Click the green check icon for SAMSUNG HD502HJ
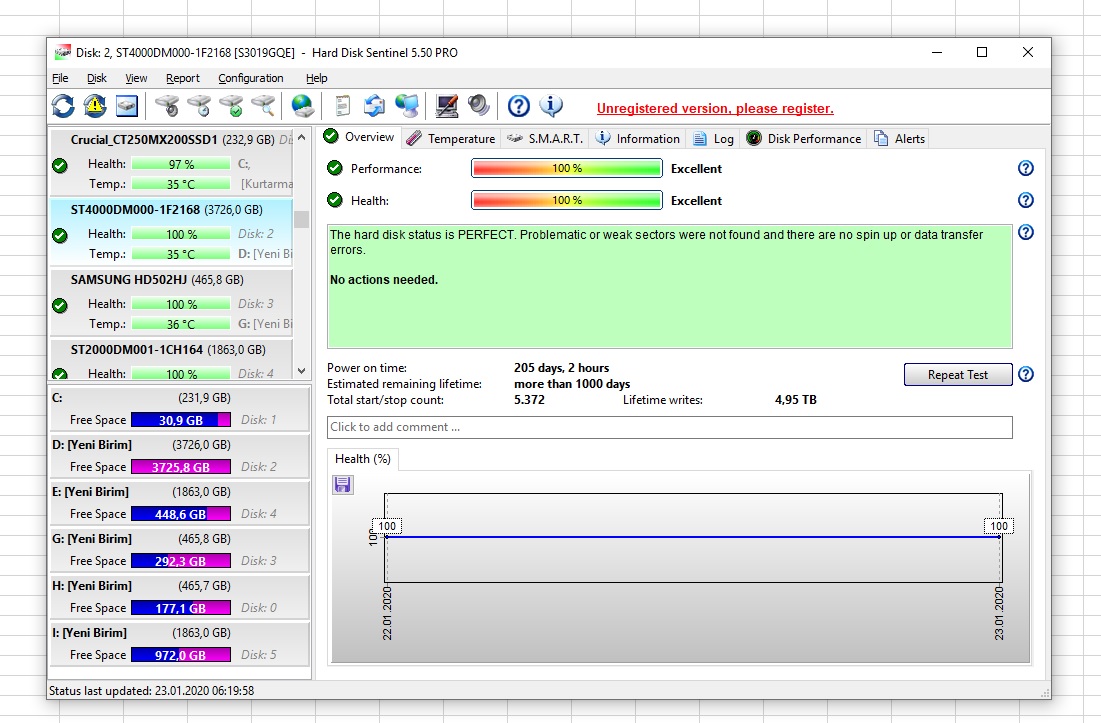The width and height of the screenshot is (1101, 723). (x=60, y=305)
